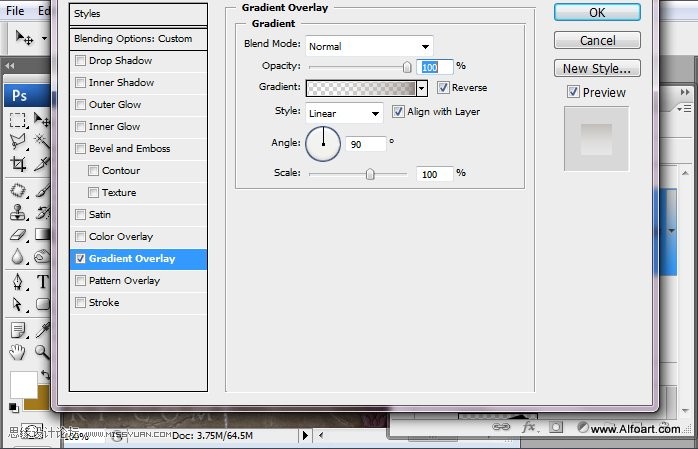
Task: Select the Eyedropper tool
Action: point(42,331)
